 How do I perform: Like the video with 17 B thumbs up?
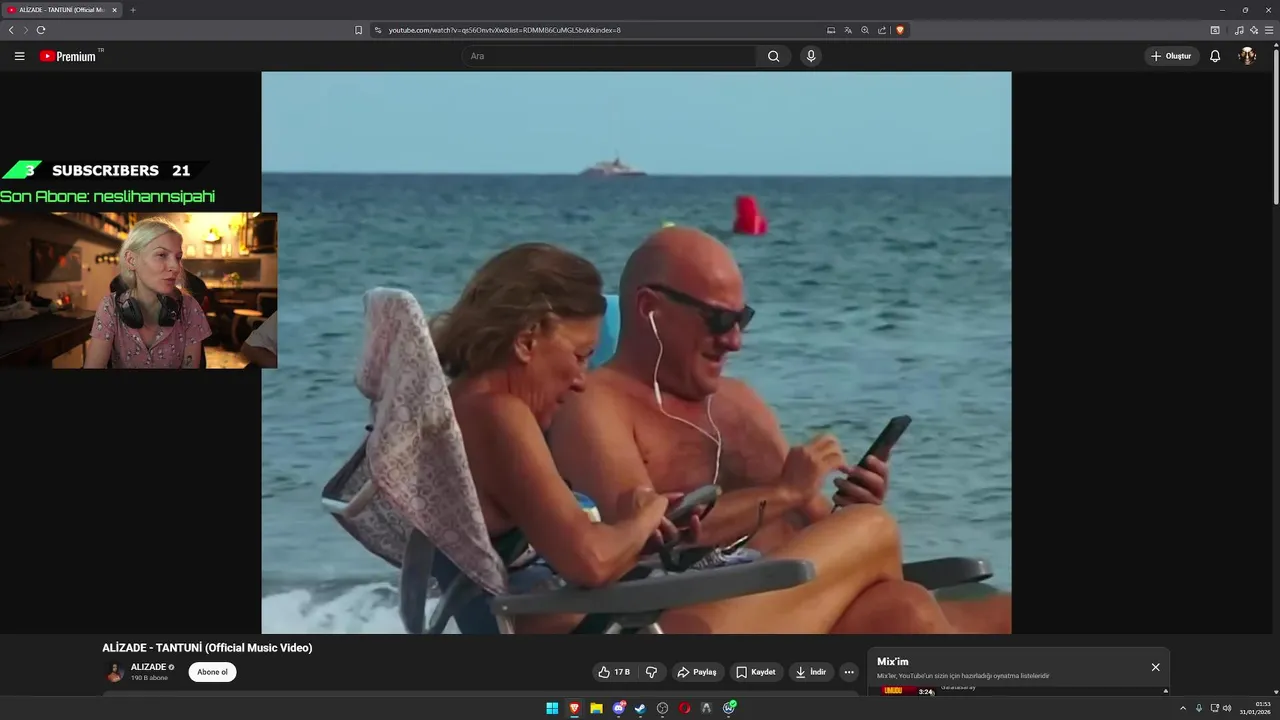[614, 672]
